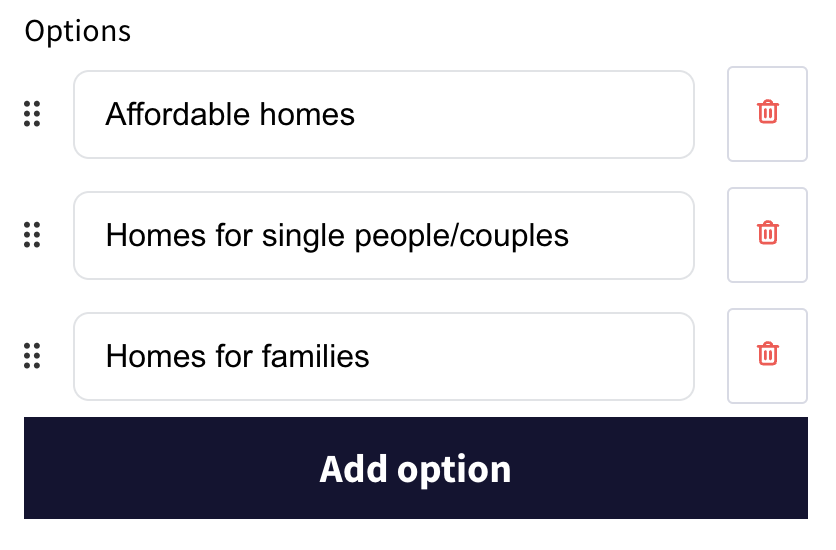Click trash icon beside "Homes for families"

pos(767,355)
